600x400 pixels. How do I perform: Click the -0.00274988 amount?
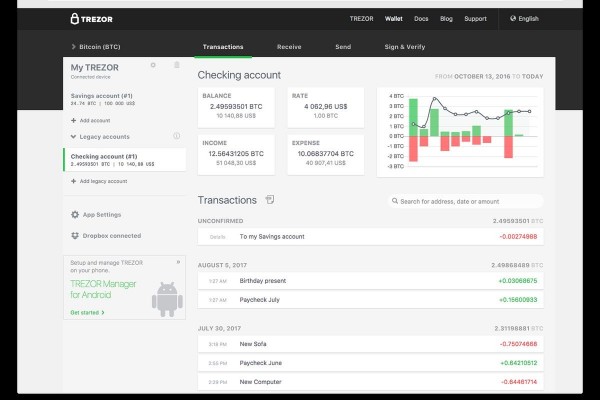point(518,237)
